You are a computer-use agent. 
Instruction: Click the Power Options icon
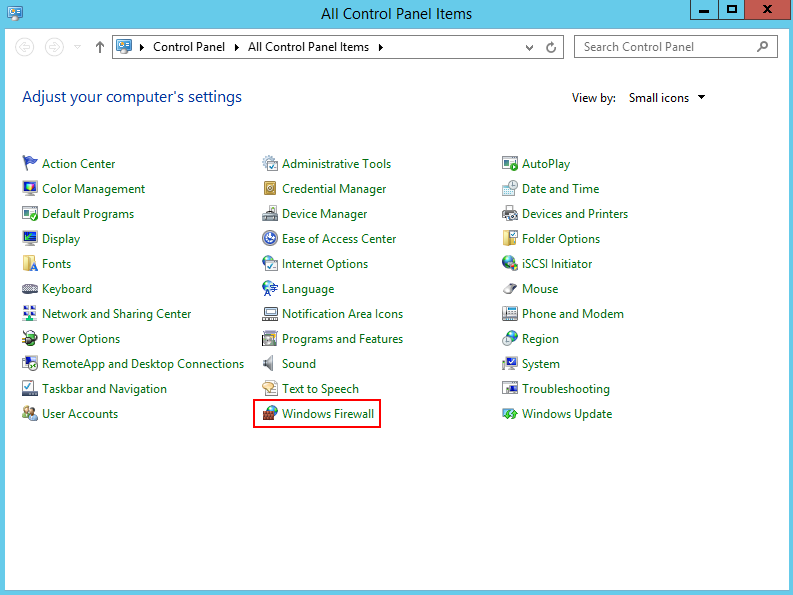(x=30, y=338)
